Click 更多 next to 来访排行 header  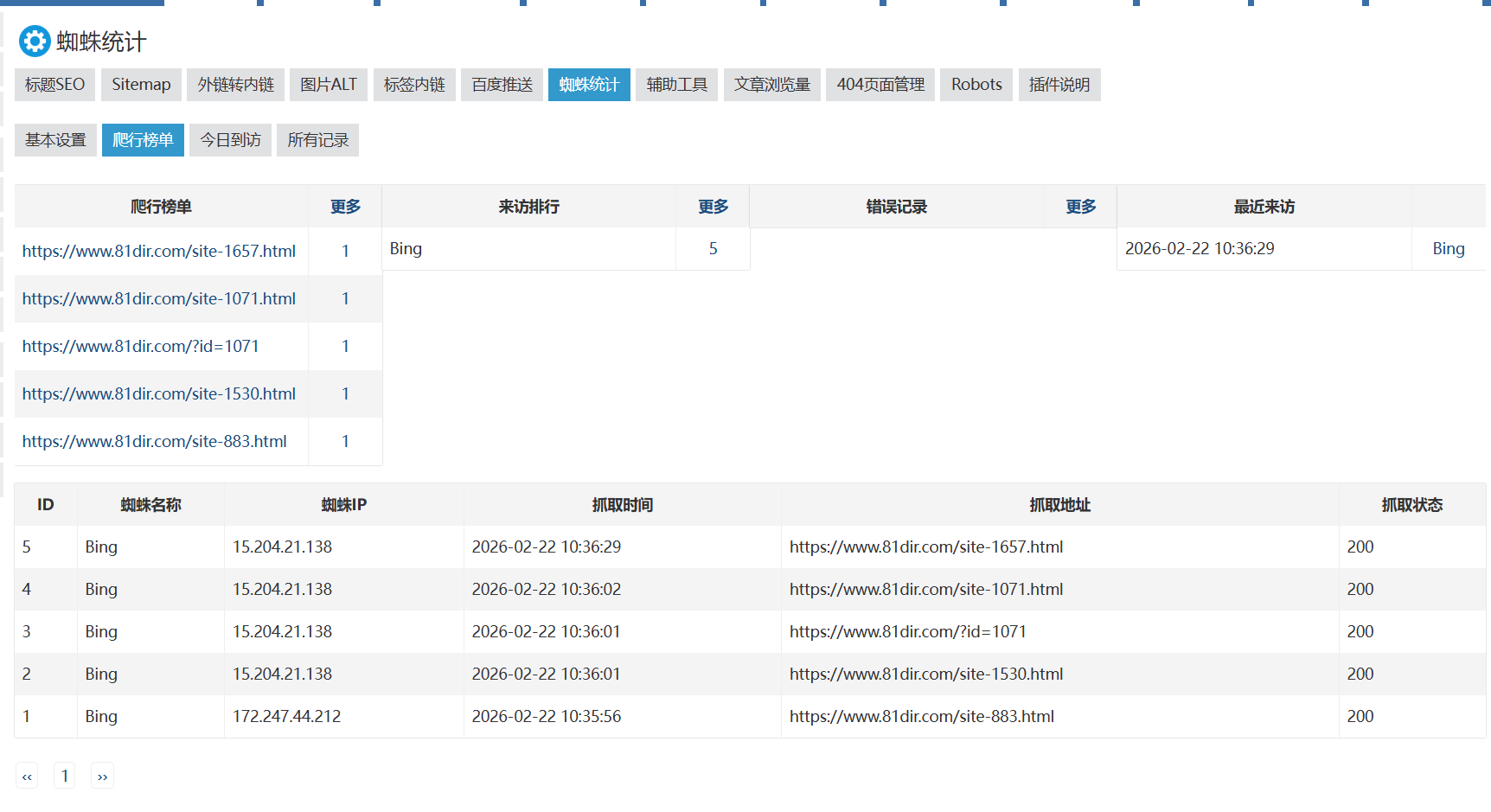[713, 207]
